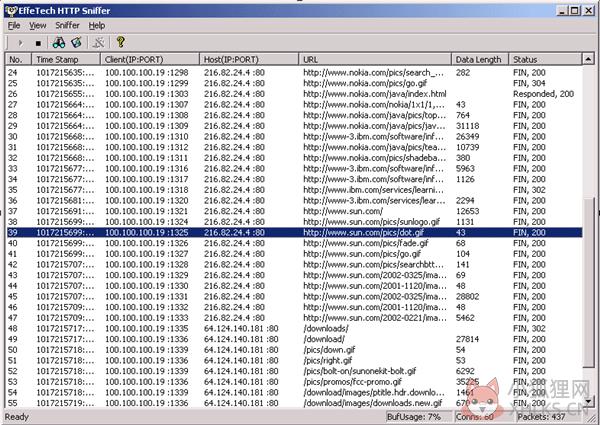Screen dimensions: 600x425
Task: Select the nokia.com/java/index.html row
Action: tap(295, 94)
